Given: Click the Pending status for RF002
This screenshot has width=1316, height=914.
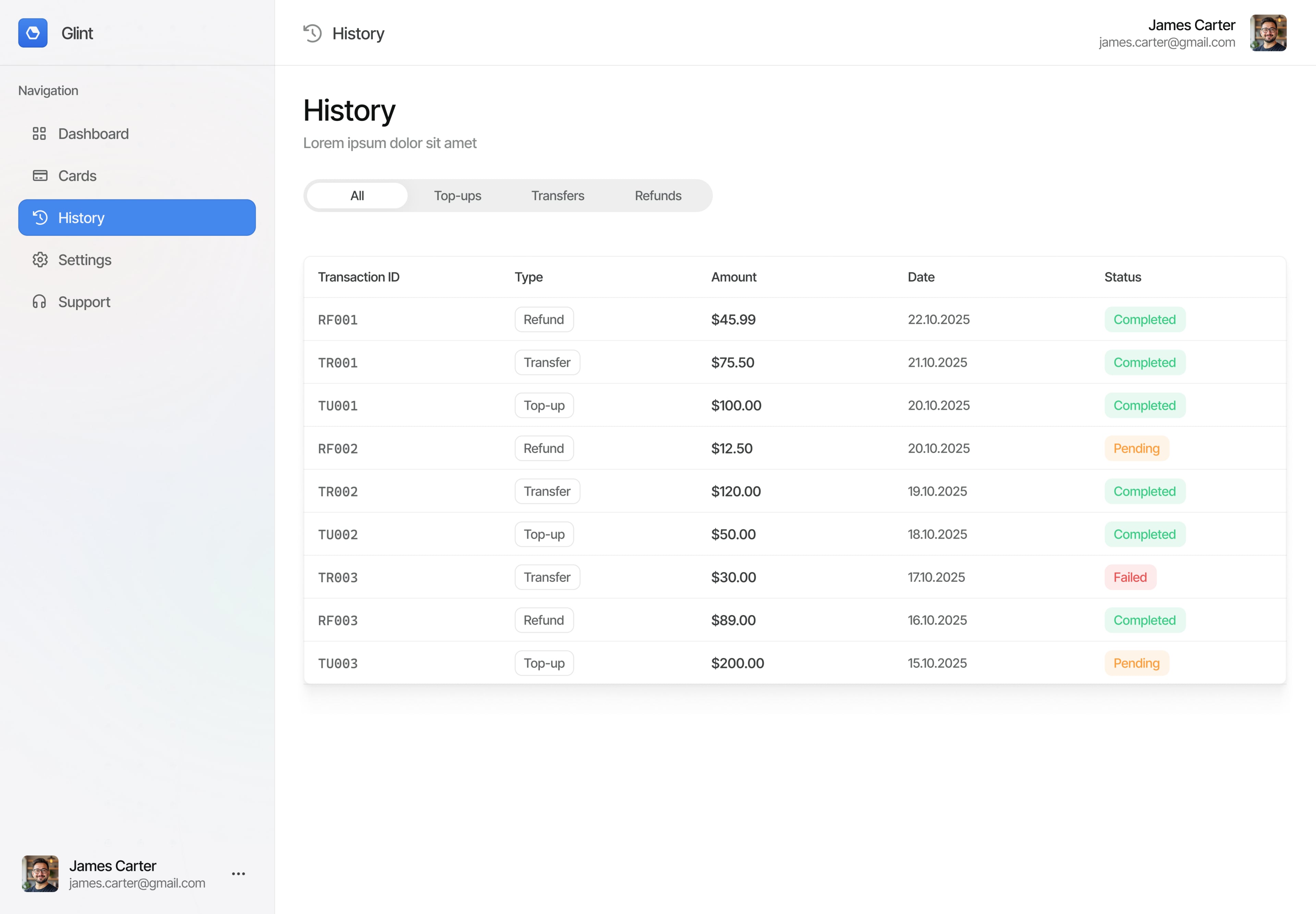Looking at the screenshot, I should 1137,448.
